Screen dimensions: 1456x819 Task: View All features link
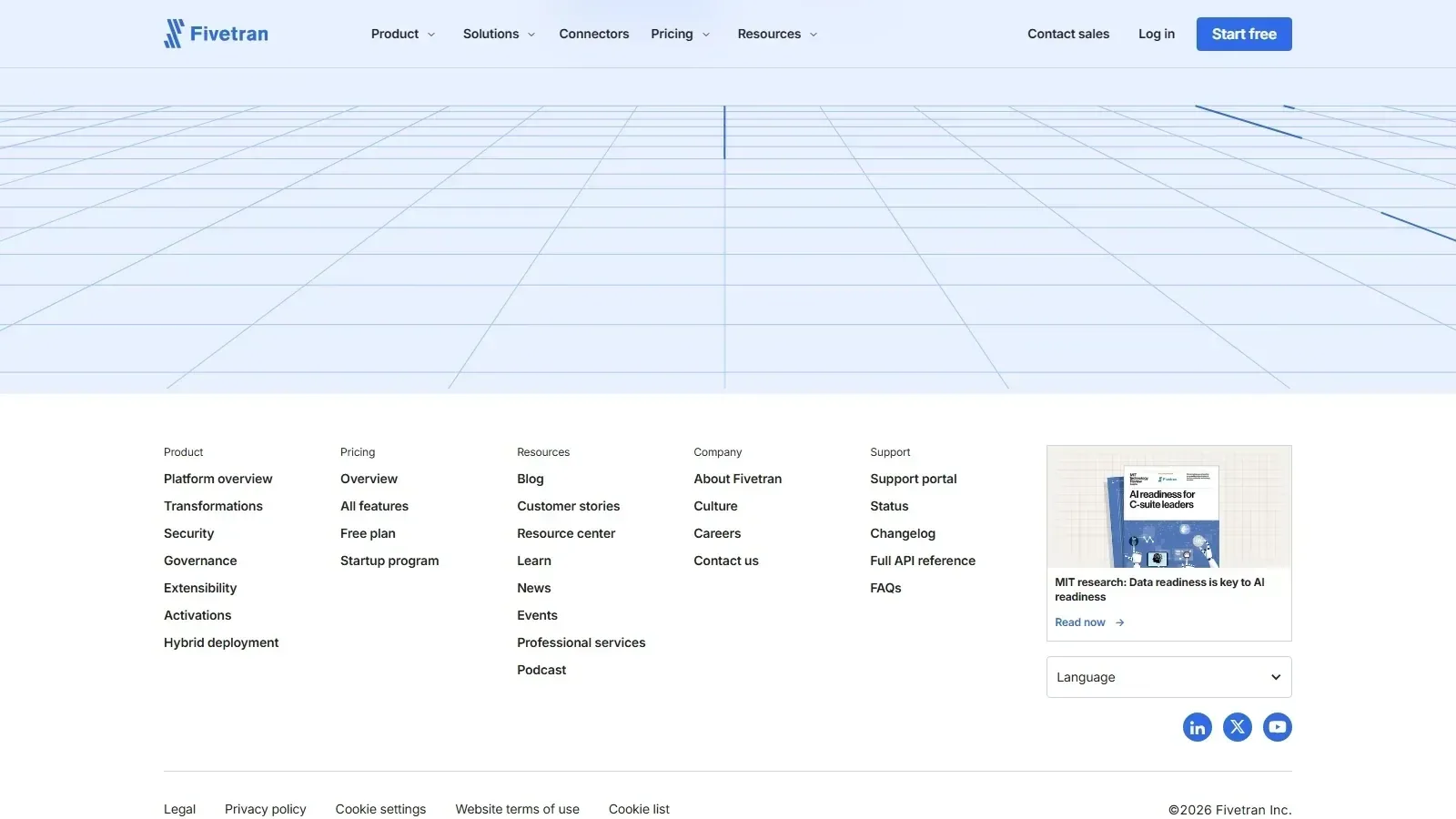(374, 506)
